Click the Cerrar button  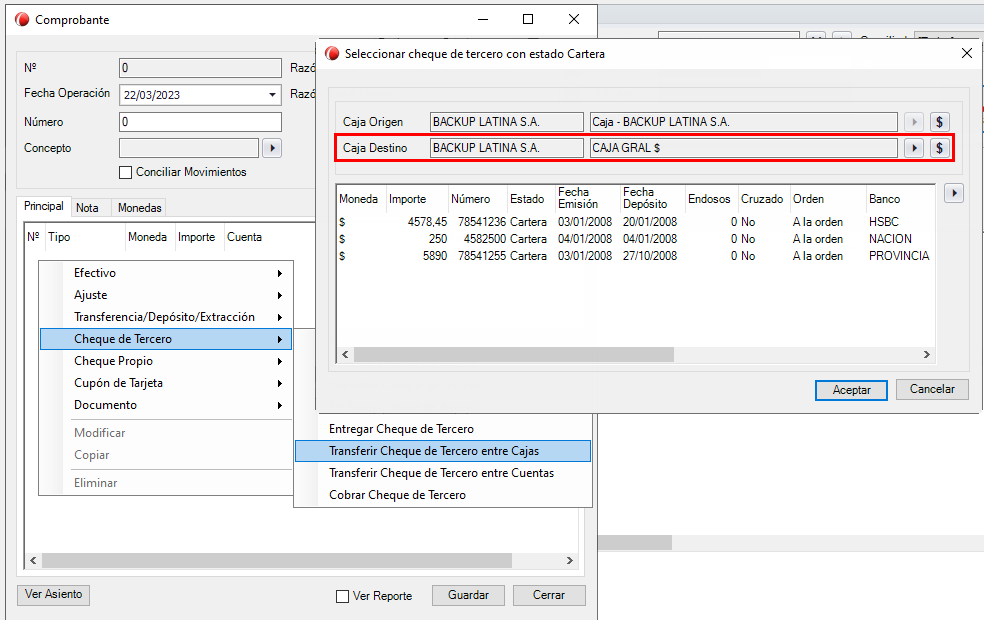click(x=549, y=595)
